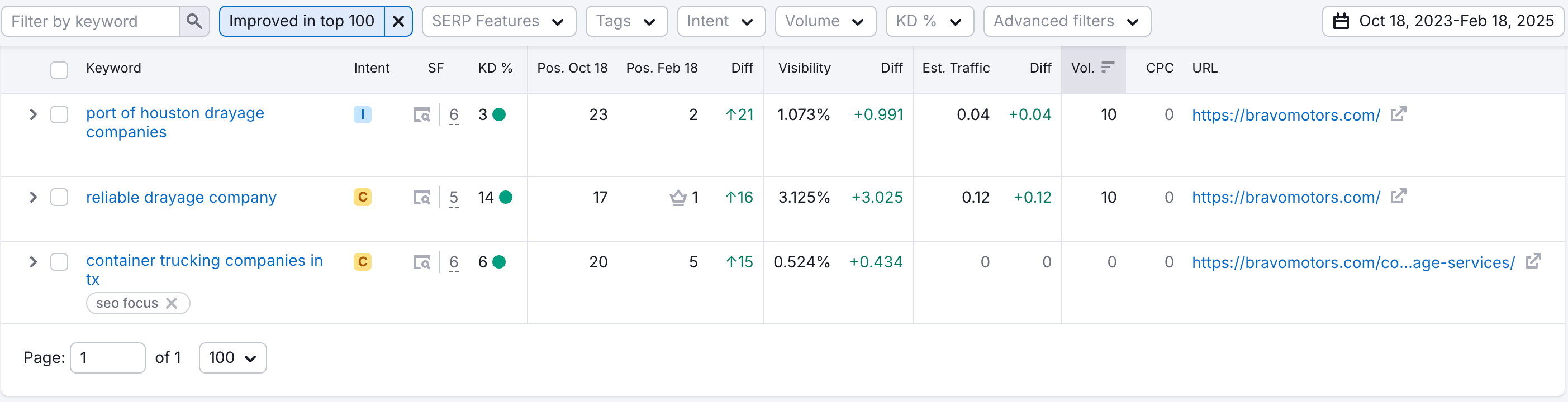Open SERP features icon for reliable drayage row
Viewport: 1568px width, 402px height.
[x=421, y=197]
